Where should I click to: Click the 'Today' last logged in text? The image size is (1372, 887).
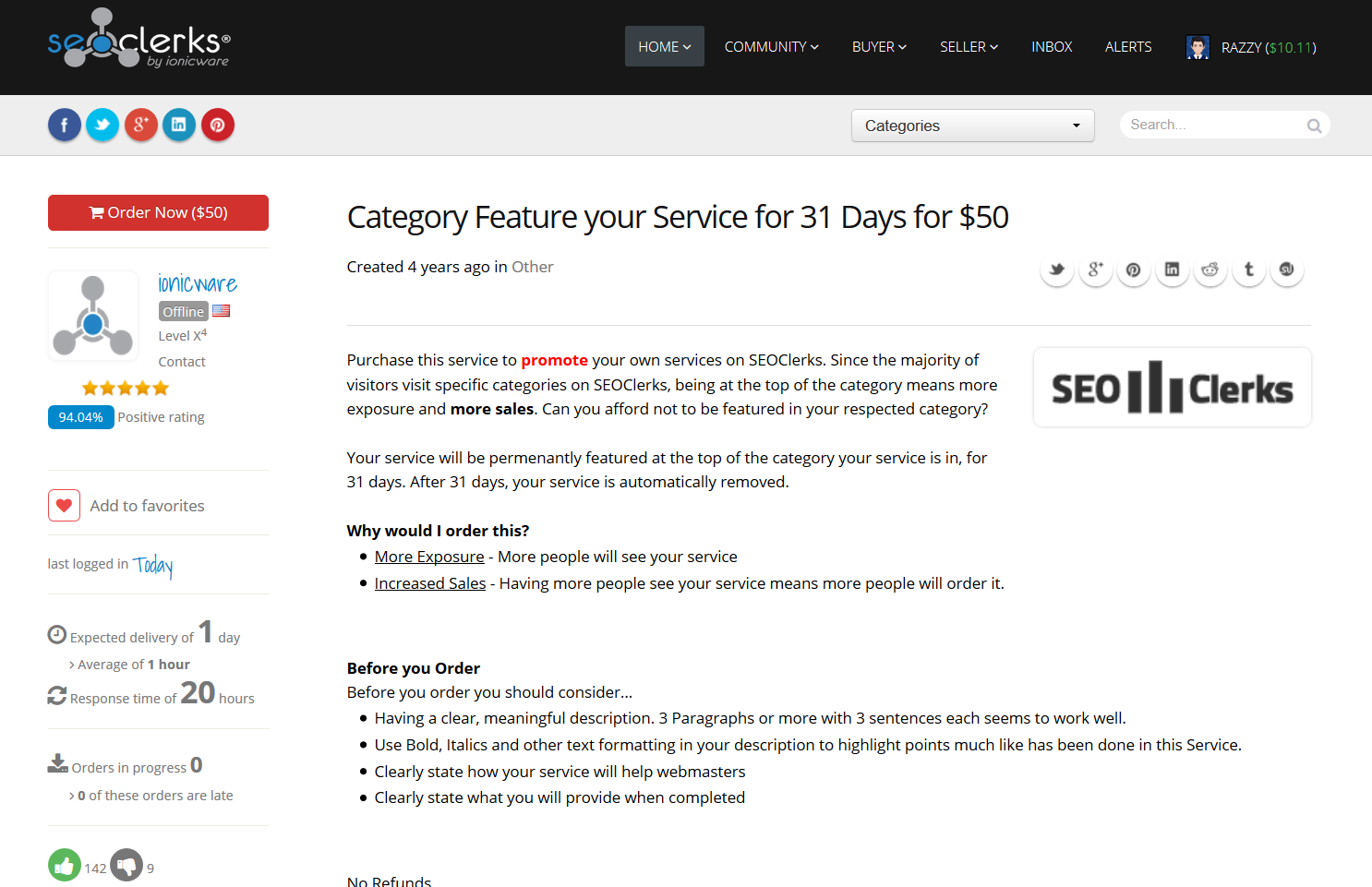153,565
